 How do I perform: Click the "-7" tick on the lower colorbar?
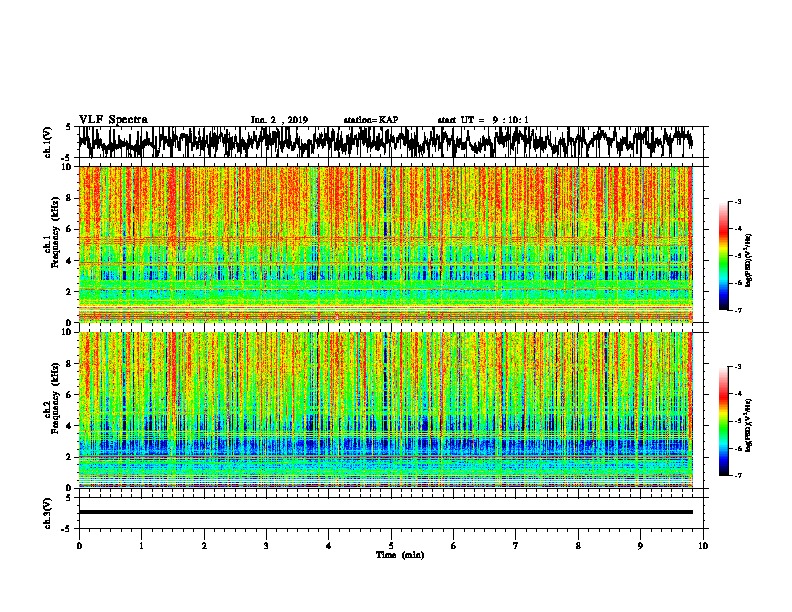point(737,476)
